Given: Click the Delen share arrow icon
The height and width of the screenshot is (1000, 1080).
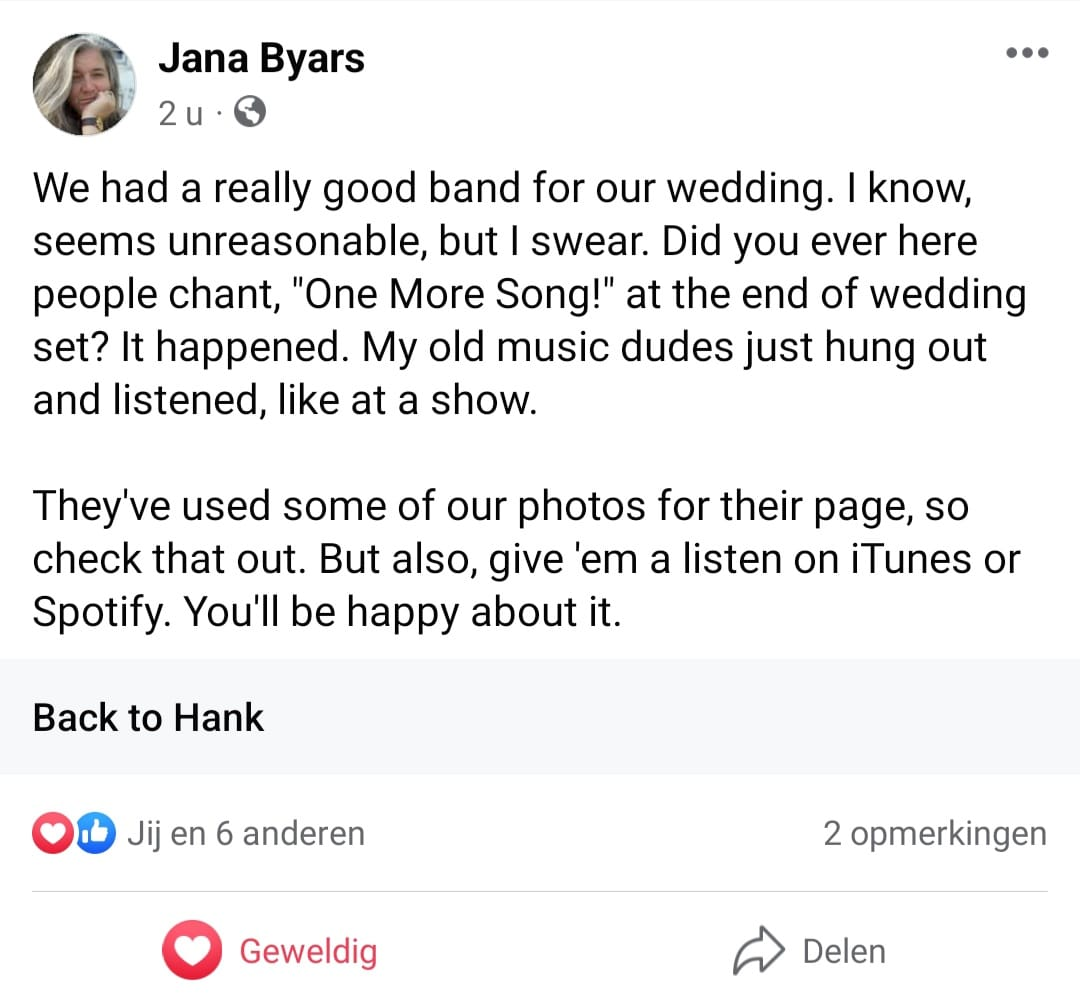Looking at the screenshot, I should tap(757, 950).
